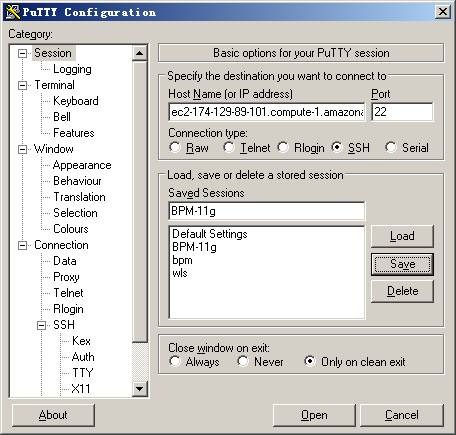The height and width of the screenshot is (435, 456).
Task: Select wls in saved sessions list
Action: coord(180,273)
